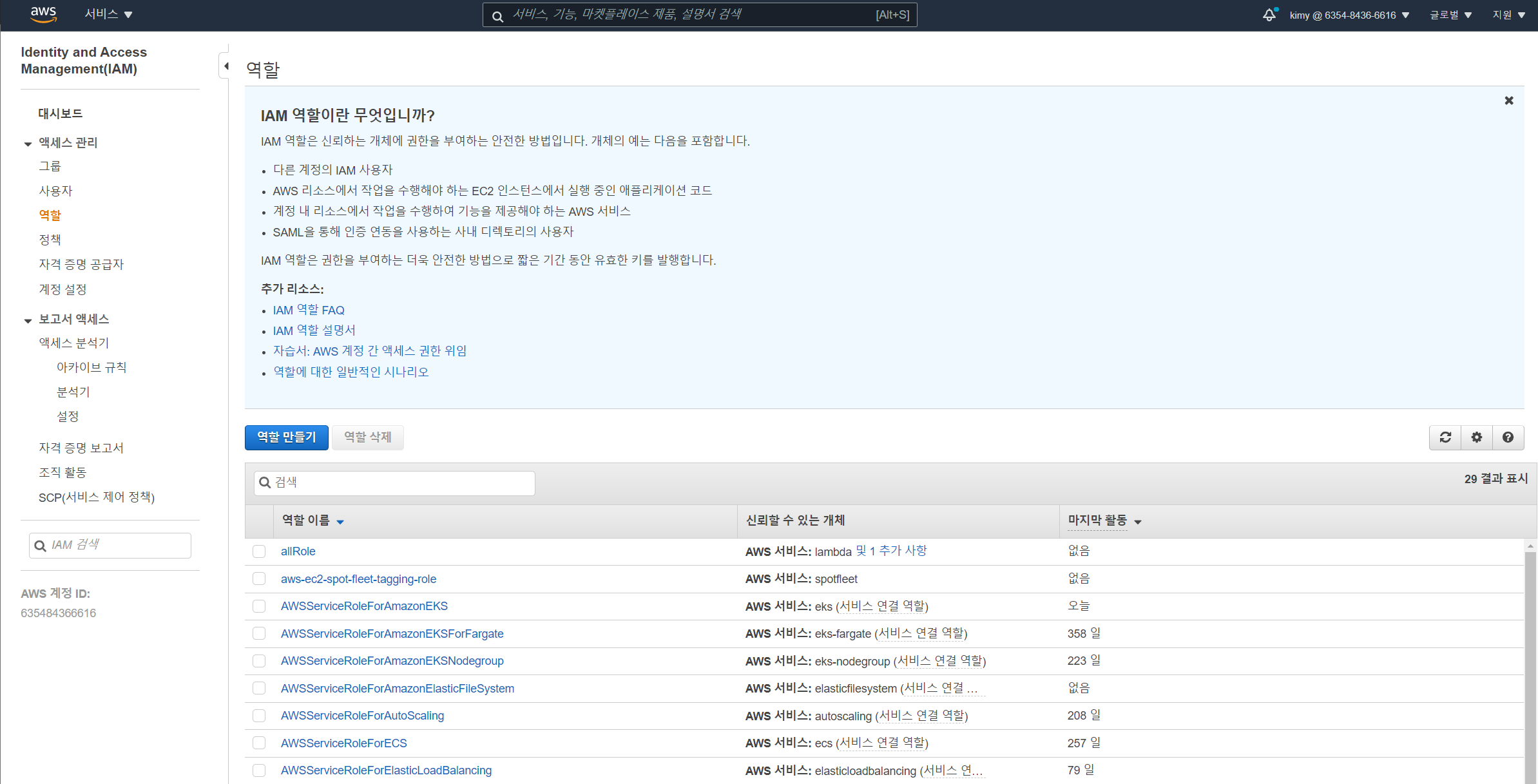Screen dimensions: 1538x784
Task: Click the search magnifier in top bar
Action: 497,16
